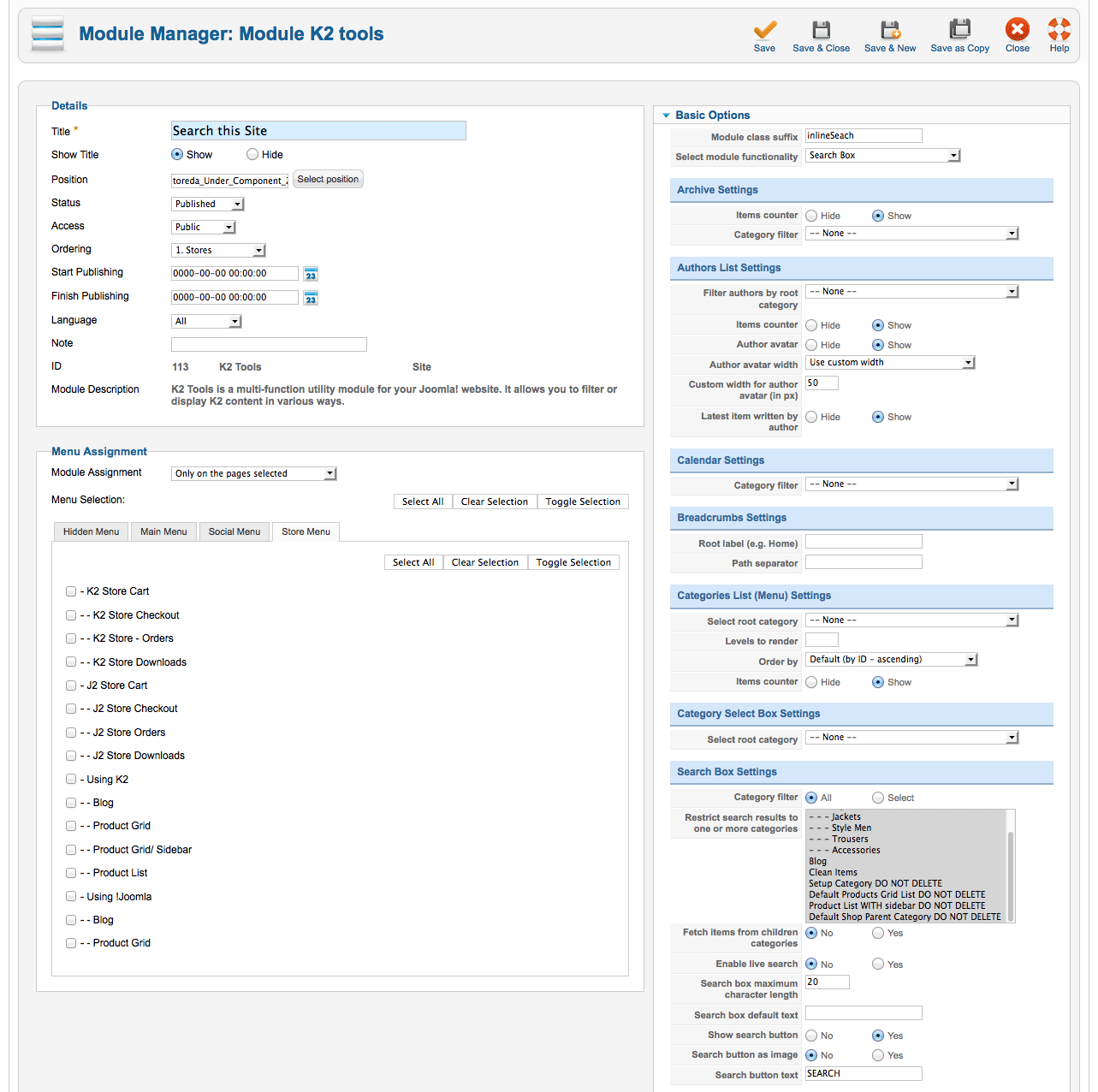Click Search button text field

click(x=864, y=1074)
